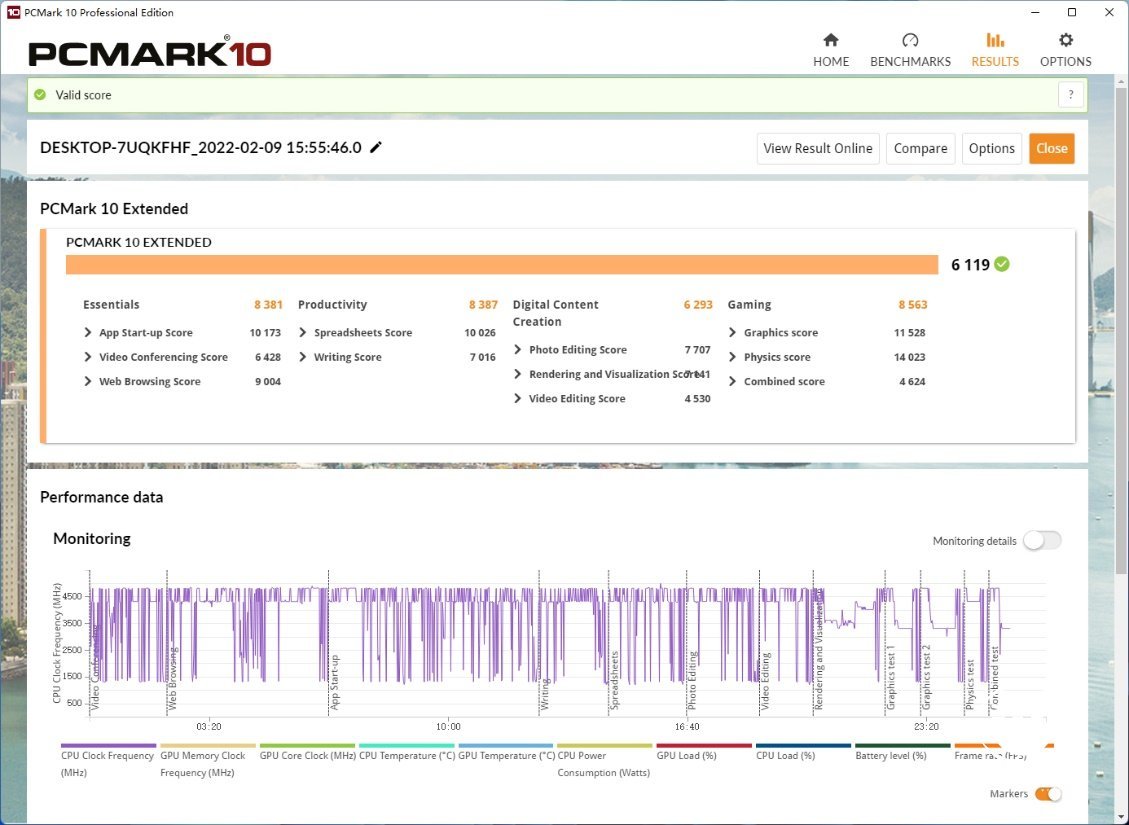Toggle GPU Temperature legend series
The height and width of the screenshot is (825, 1129).
[506, 754]
